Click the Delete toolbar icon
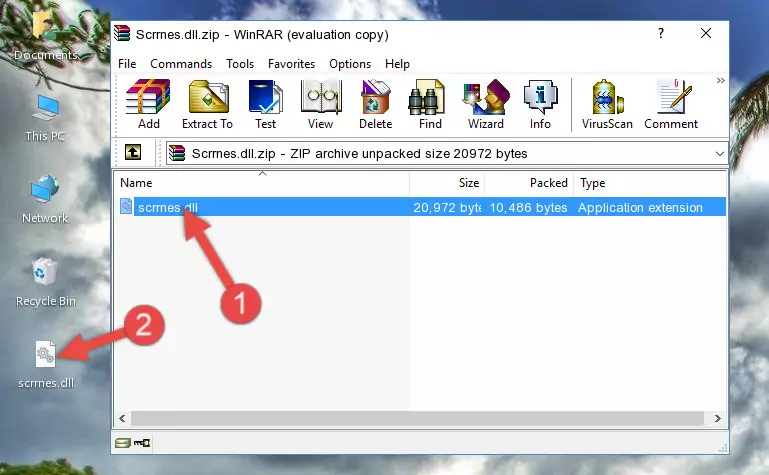 tap(376, 104)
